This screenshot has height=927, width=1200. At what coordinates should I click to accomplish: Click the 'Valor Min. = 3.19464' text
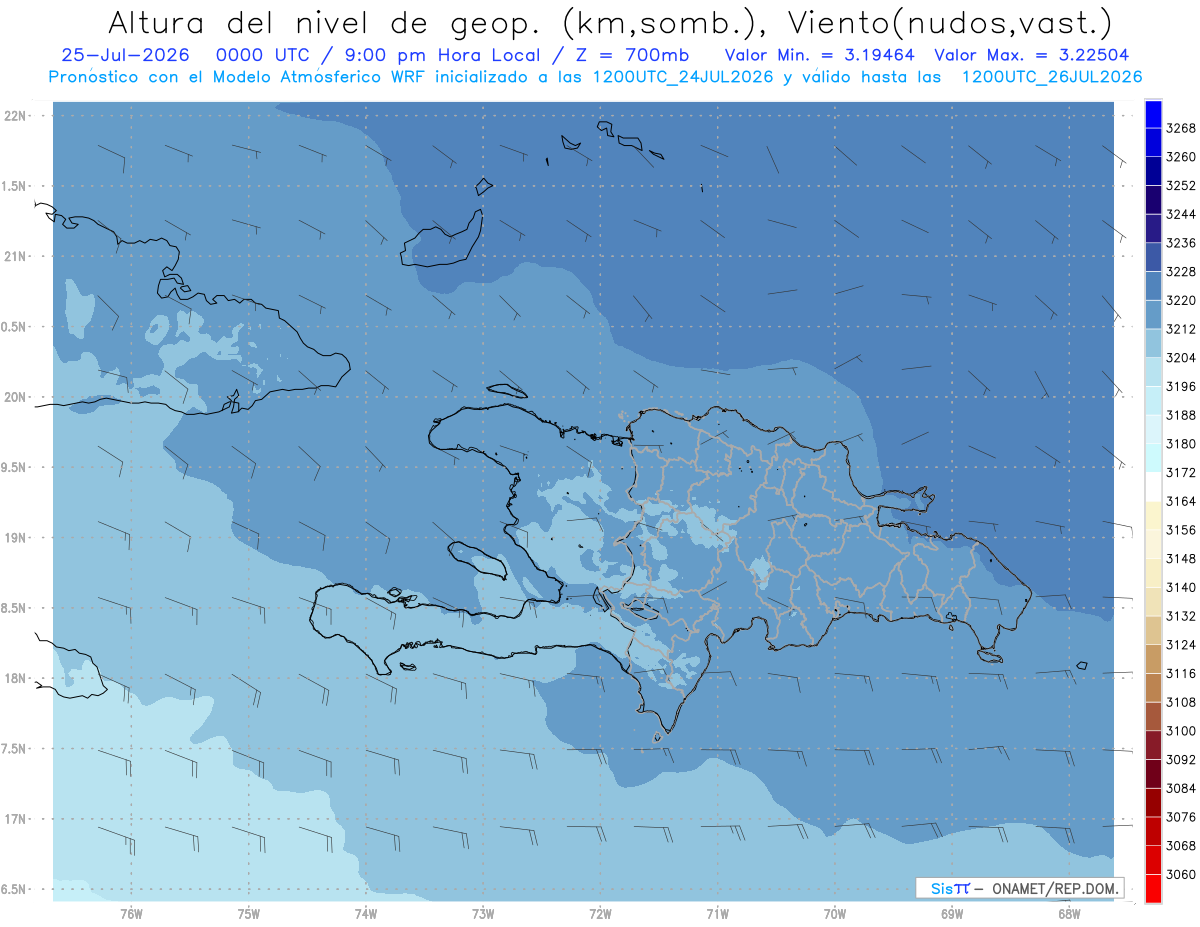[820, 56]
